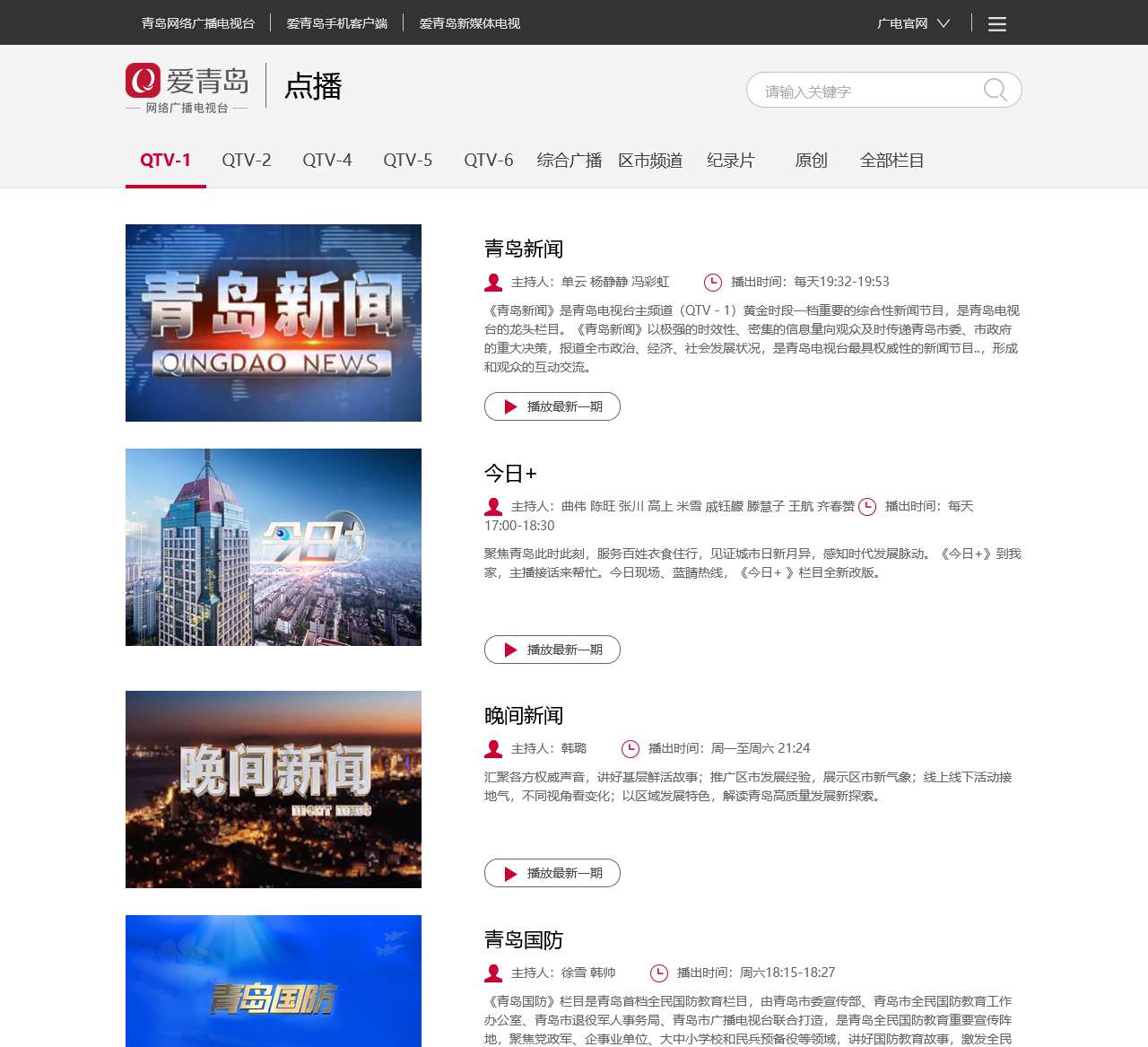
Task: Click the clock icon for 今日+
Action: (x=867, y=507)
